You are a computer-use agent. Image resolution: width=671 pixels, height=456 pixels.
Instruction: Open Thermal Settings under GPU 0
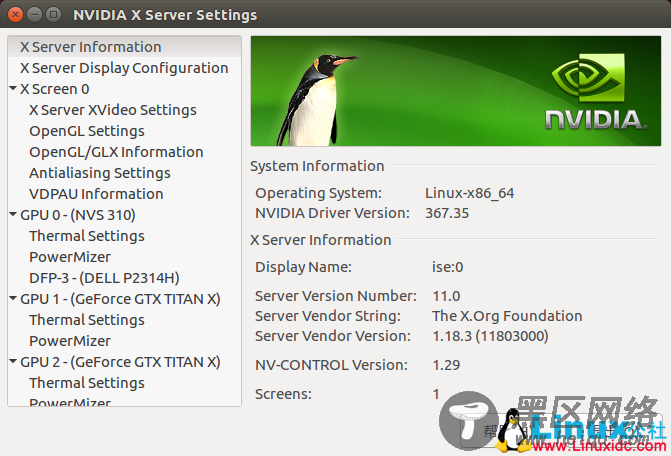[x=87, y=236]
